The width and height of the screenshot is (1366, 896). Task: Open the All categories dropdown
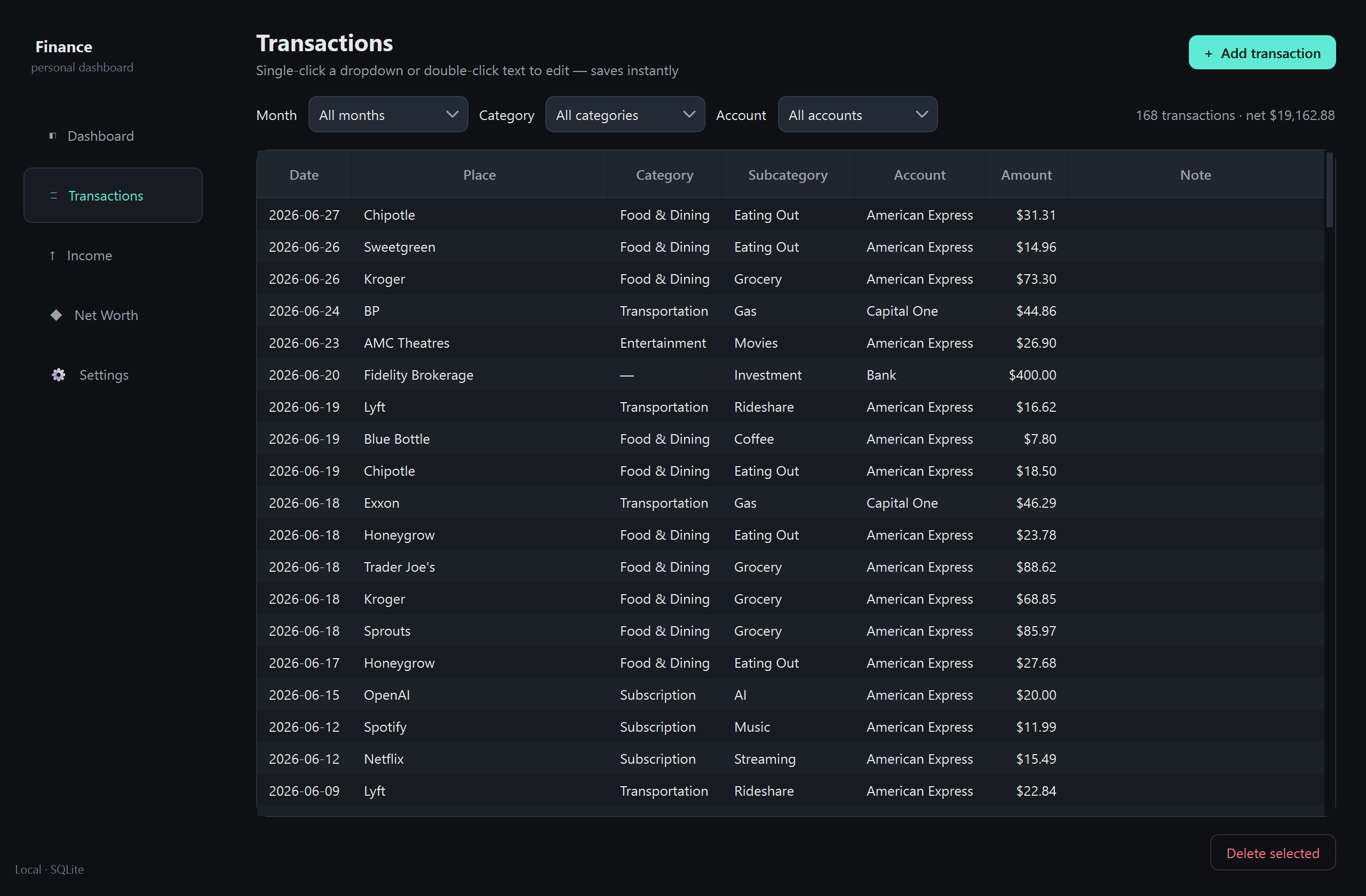624,115
